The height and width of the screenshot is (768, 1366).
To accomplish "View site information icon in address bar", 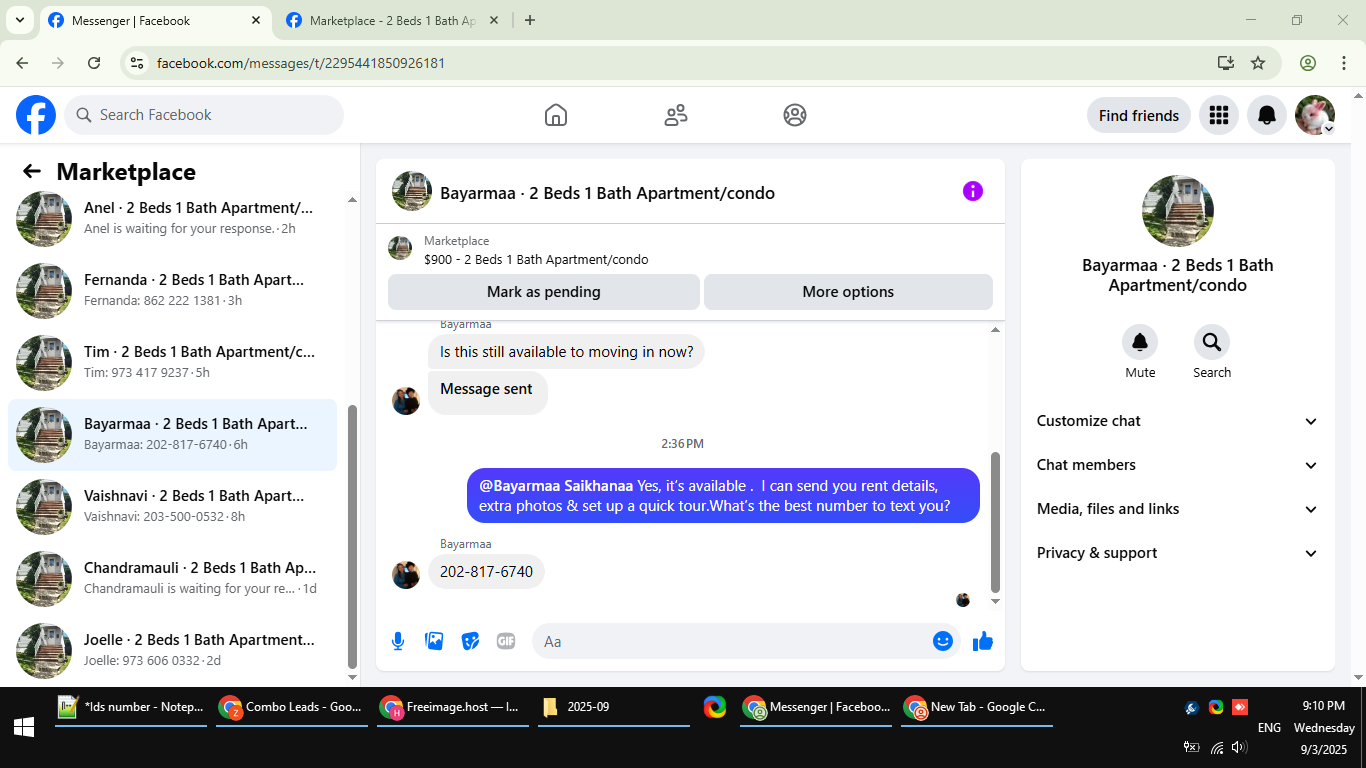I will pos(138,63).
